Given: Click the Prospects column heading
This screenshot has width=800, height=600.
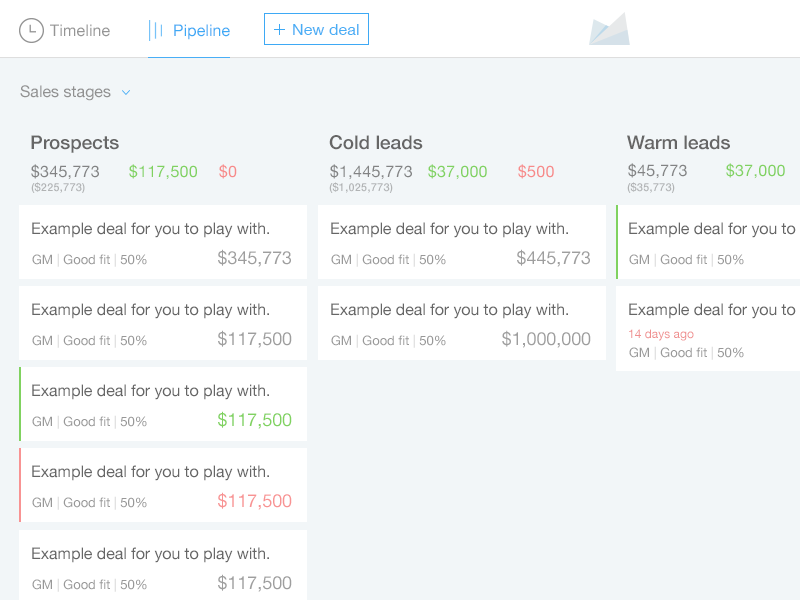Looking at the screenshot, I should tap(74, 142).
